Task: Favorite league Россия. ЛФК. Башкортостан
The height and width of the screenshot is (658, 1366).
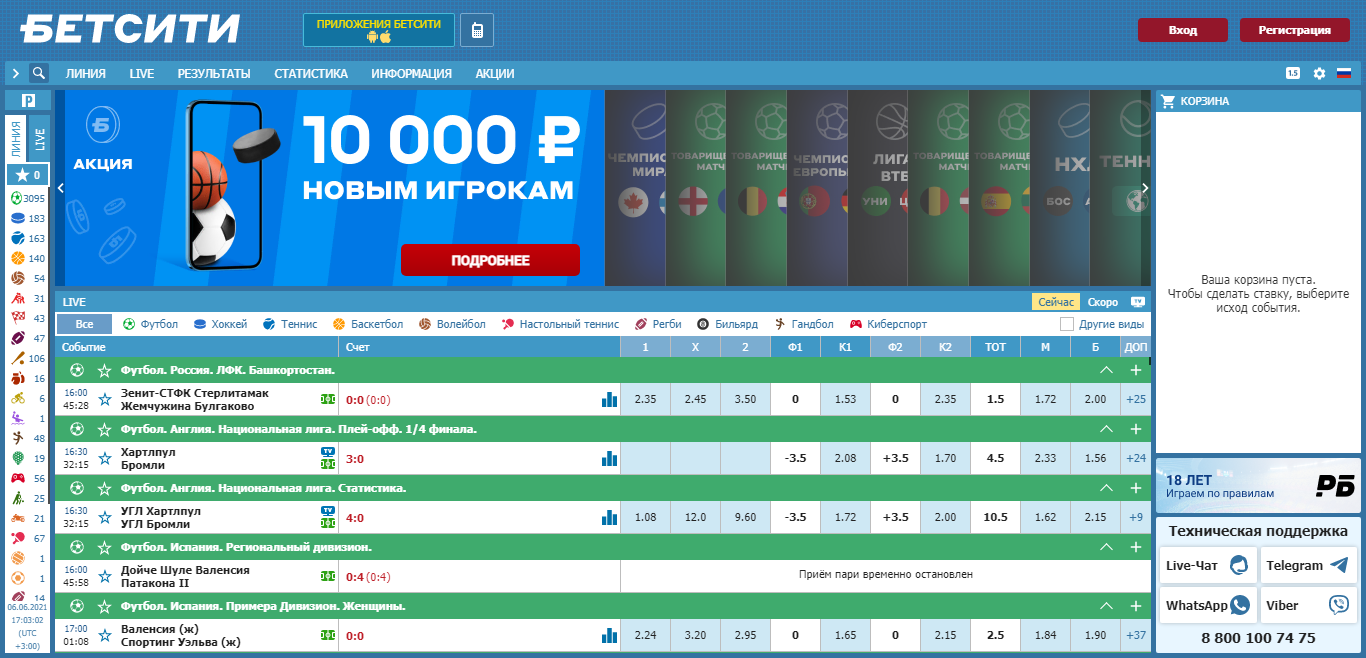Action: coord(104,370)
